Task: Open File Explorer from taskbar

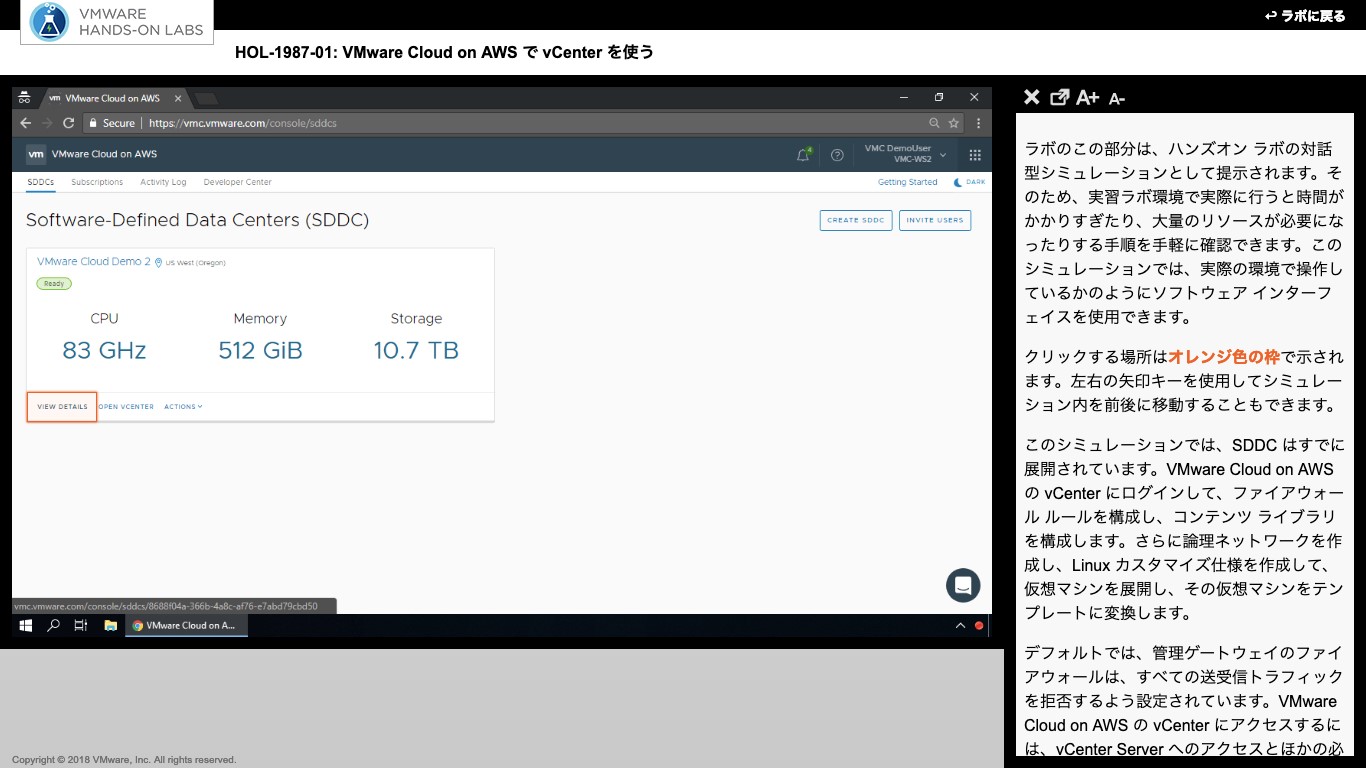Action: coord(111,626)
